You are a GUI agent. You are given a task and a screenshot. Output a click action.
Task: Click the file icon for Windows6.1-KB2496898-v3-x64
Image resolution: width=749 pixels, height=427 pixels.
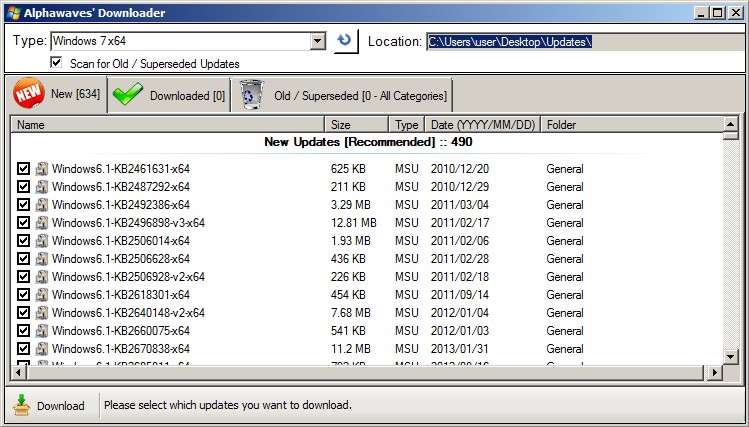pos(42,223)
